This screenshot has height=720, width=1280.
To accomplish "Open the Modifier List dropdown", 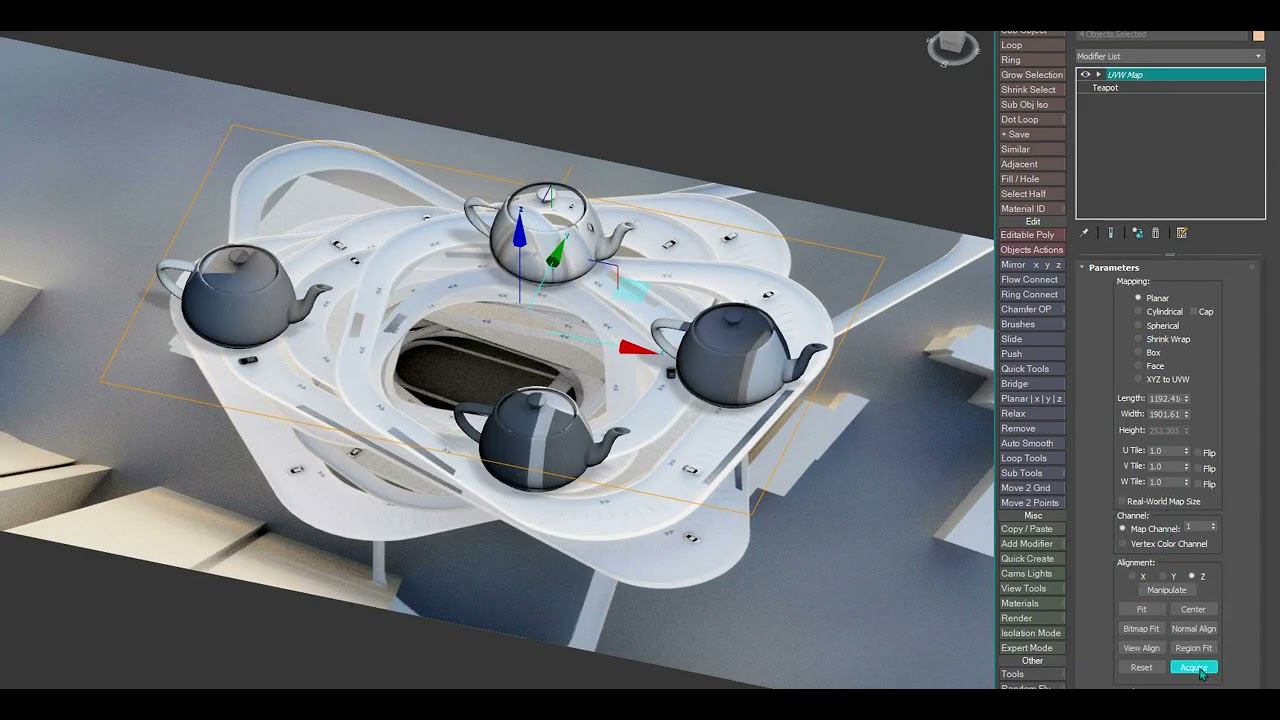I will 1170,56.
